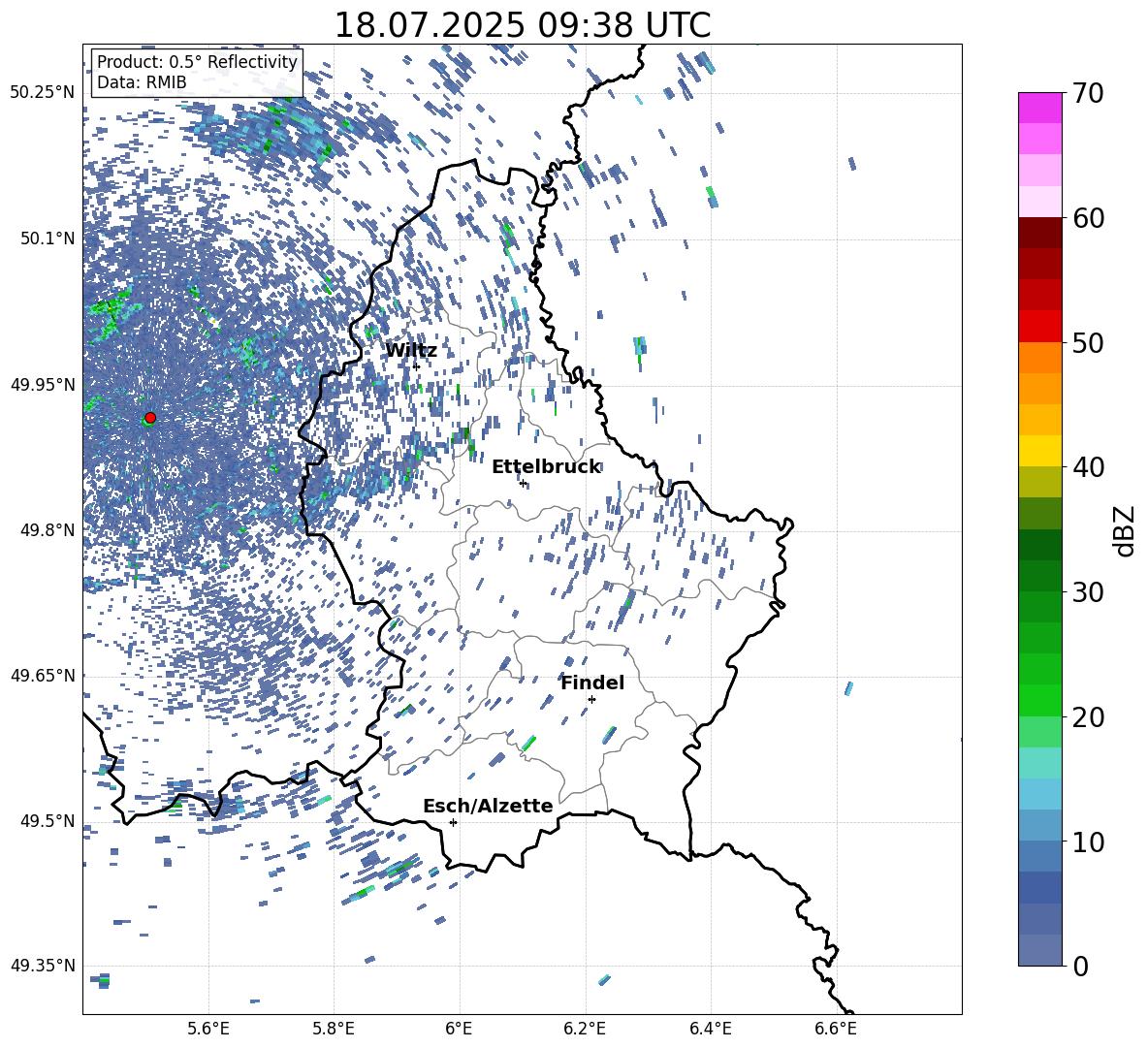This screenshot has width=1148, height=1048.
Task: Click the 6.2°E longitude label
Action: 585,1030
